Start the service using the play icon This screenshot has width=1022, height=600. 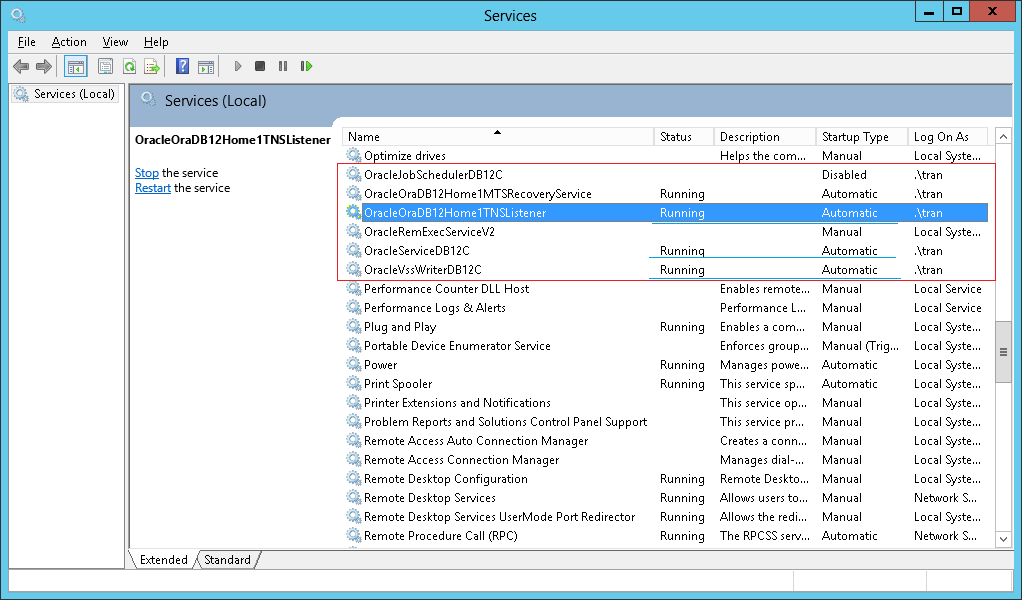(x=238, y=66)
